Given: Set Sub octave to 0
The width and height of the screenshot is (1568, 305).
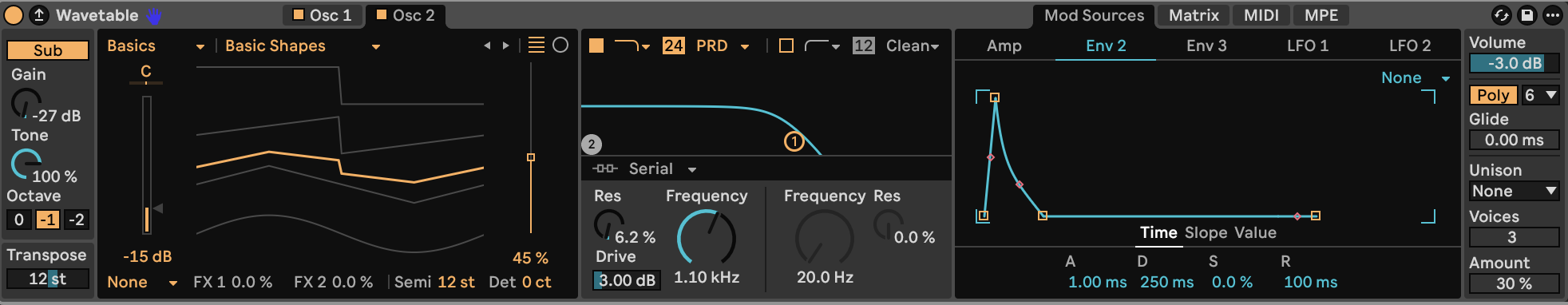Looking at the screenshot, I should (19, 220).
